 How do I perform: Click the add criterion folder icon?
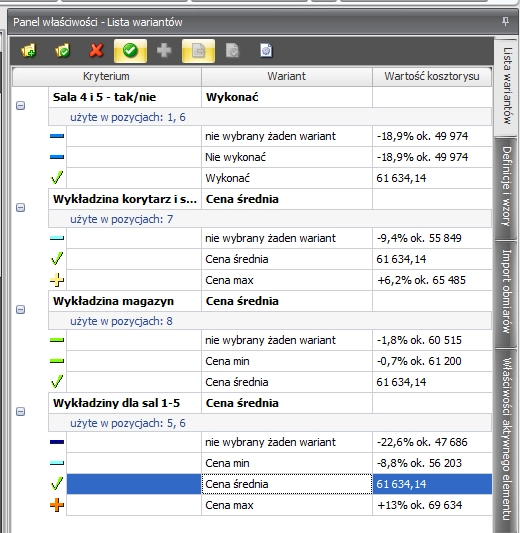click(x=29, y=51)
